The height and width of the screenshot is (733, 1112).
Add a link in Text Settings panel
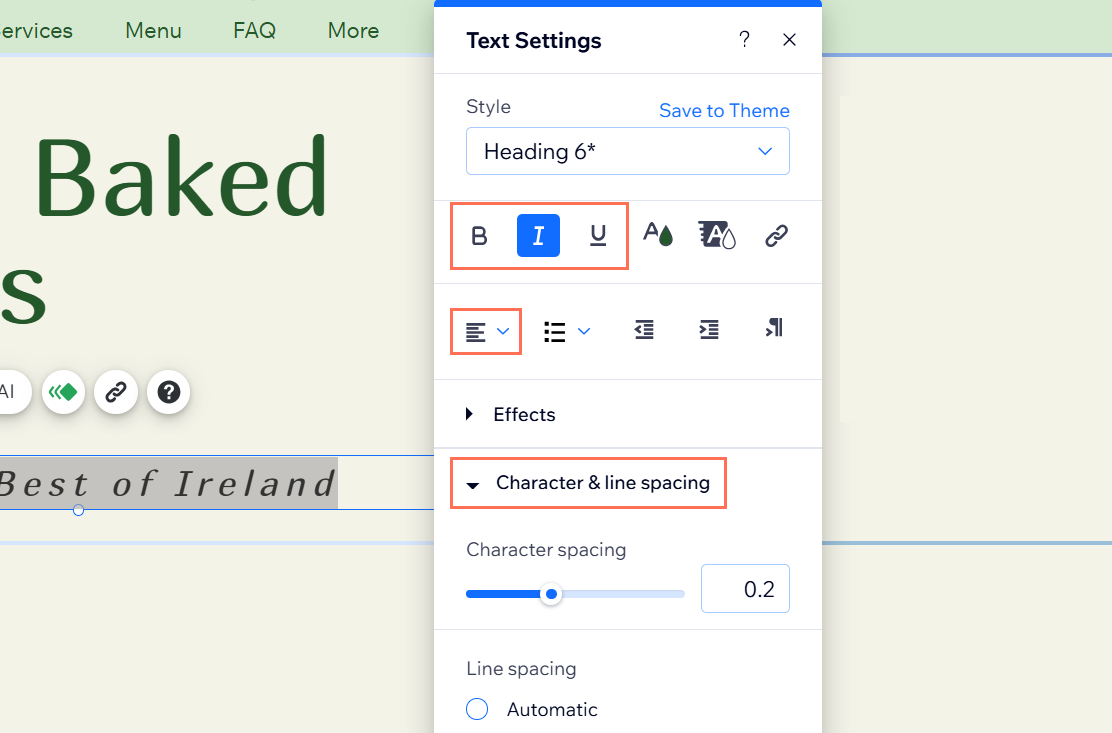(x=777, y=235)
